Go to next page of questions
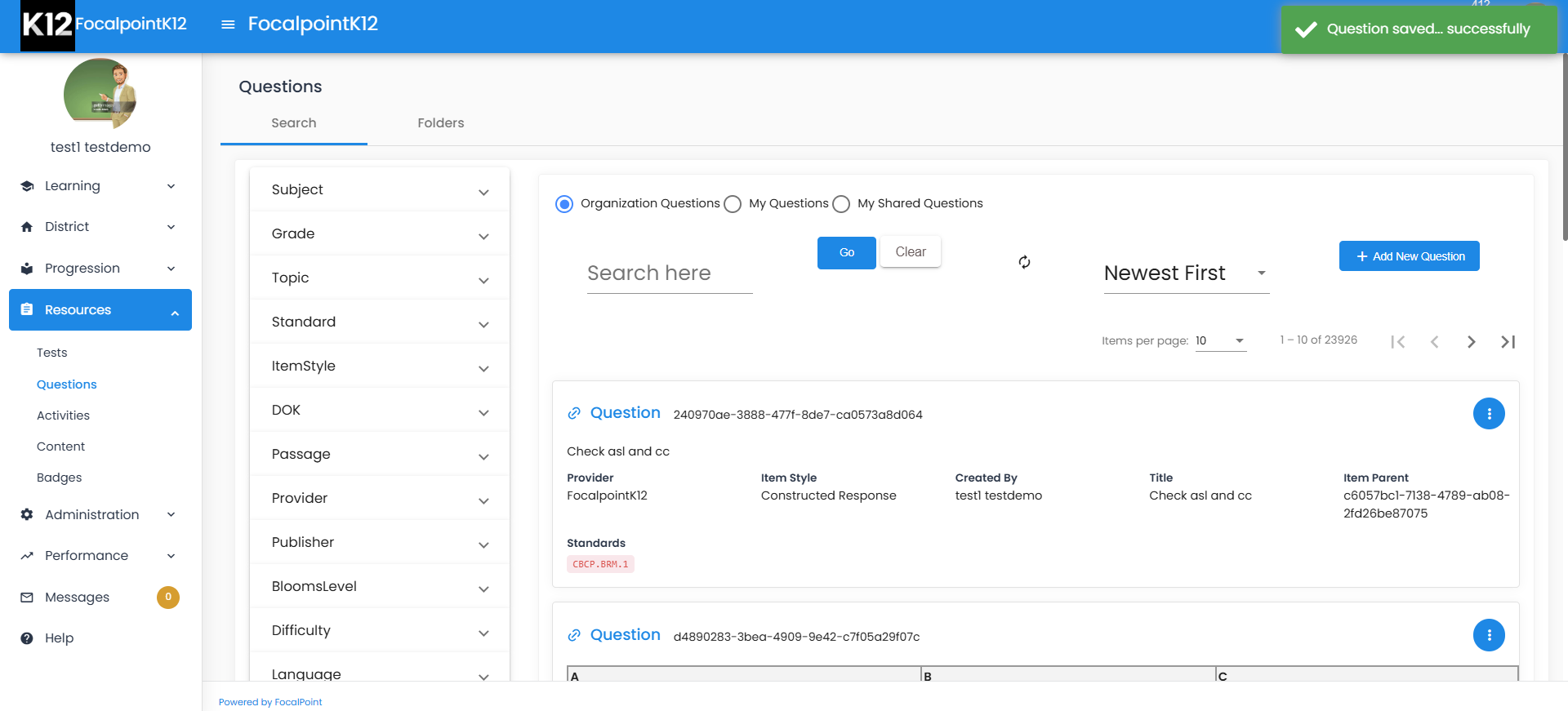This screenshot has height=711, width=1568. [x=1471, y=342]
